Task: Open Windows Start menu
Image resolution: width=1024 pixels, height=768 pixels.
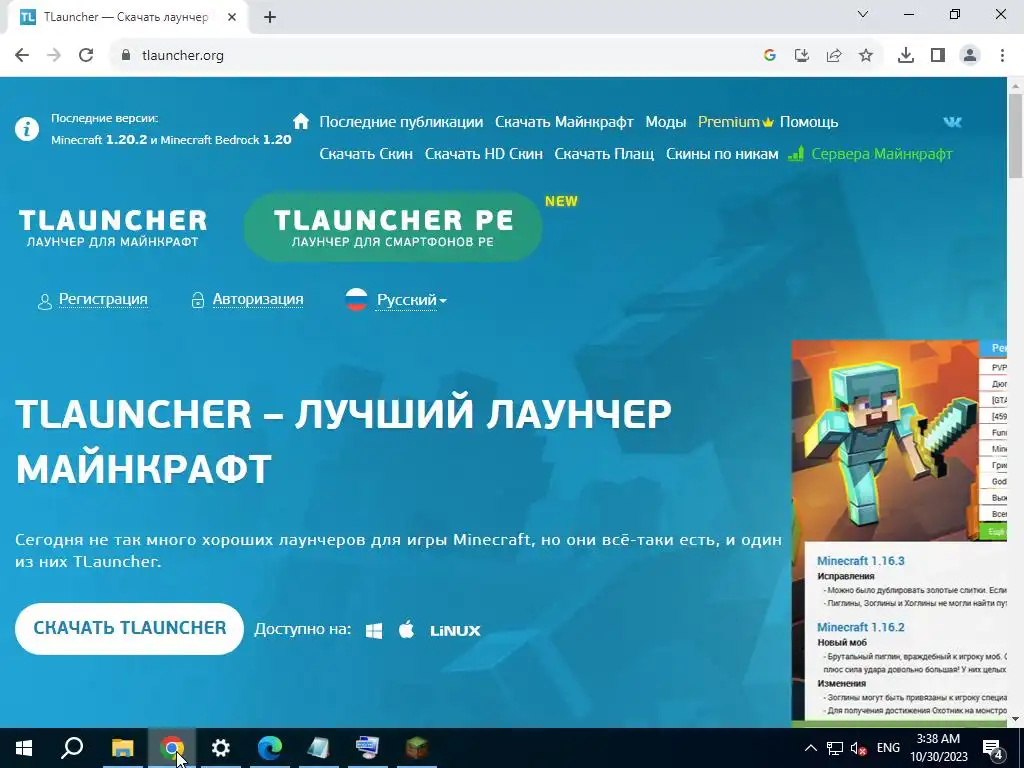Action: click(24, 748)
